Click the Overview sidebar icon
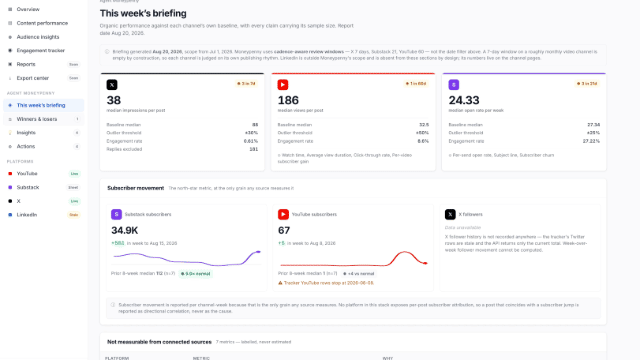This screenshot has width=640, height=360. pos(10,9)
